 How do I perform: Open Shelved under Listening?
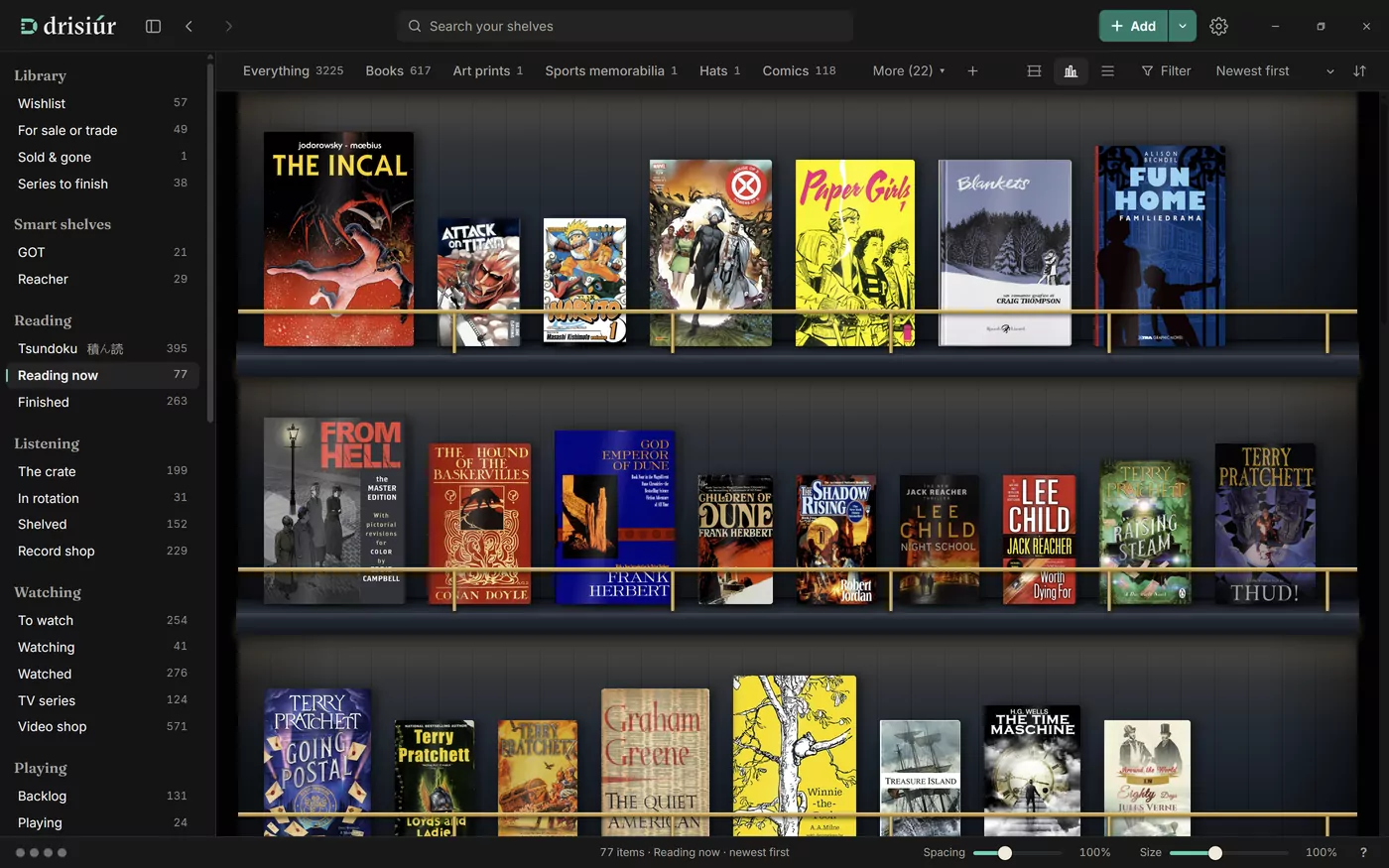click(102, 525)
